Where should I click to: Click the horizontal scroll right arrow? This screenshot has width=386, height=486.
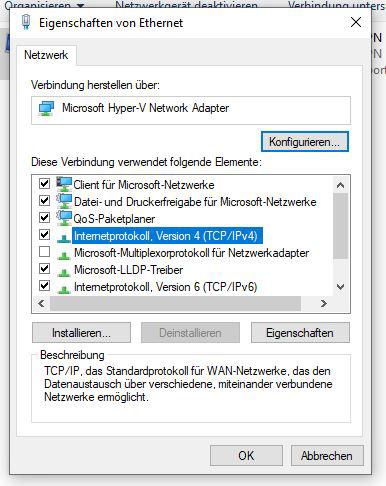click(x=323, y=303)
